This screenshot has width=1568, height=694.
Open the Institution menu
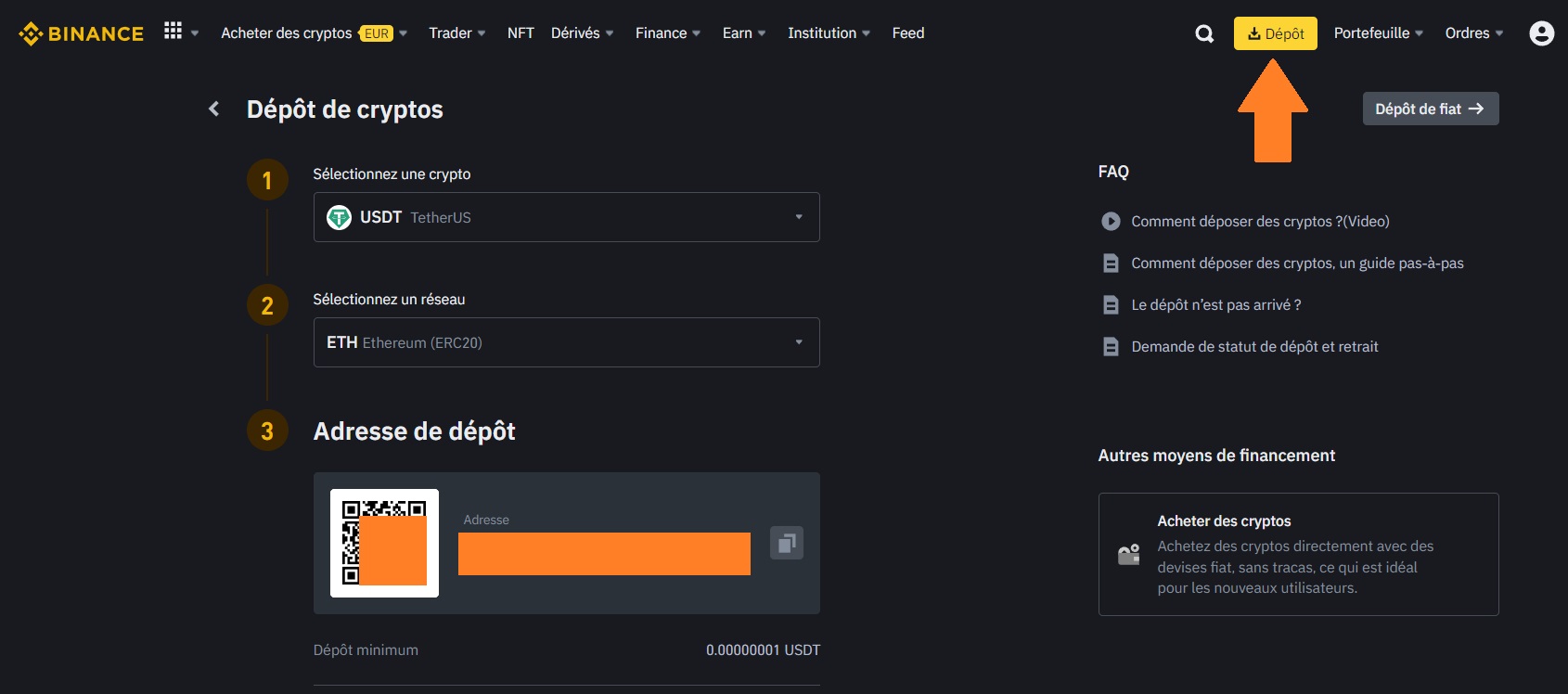point(829,33)
